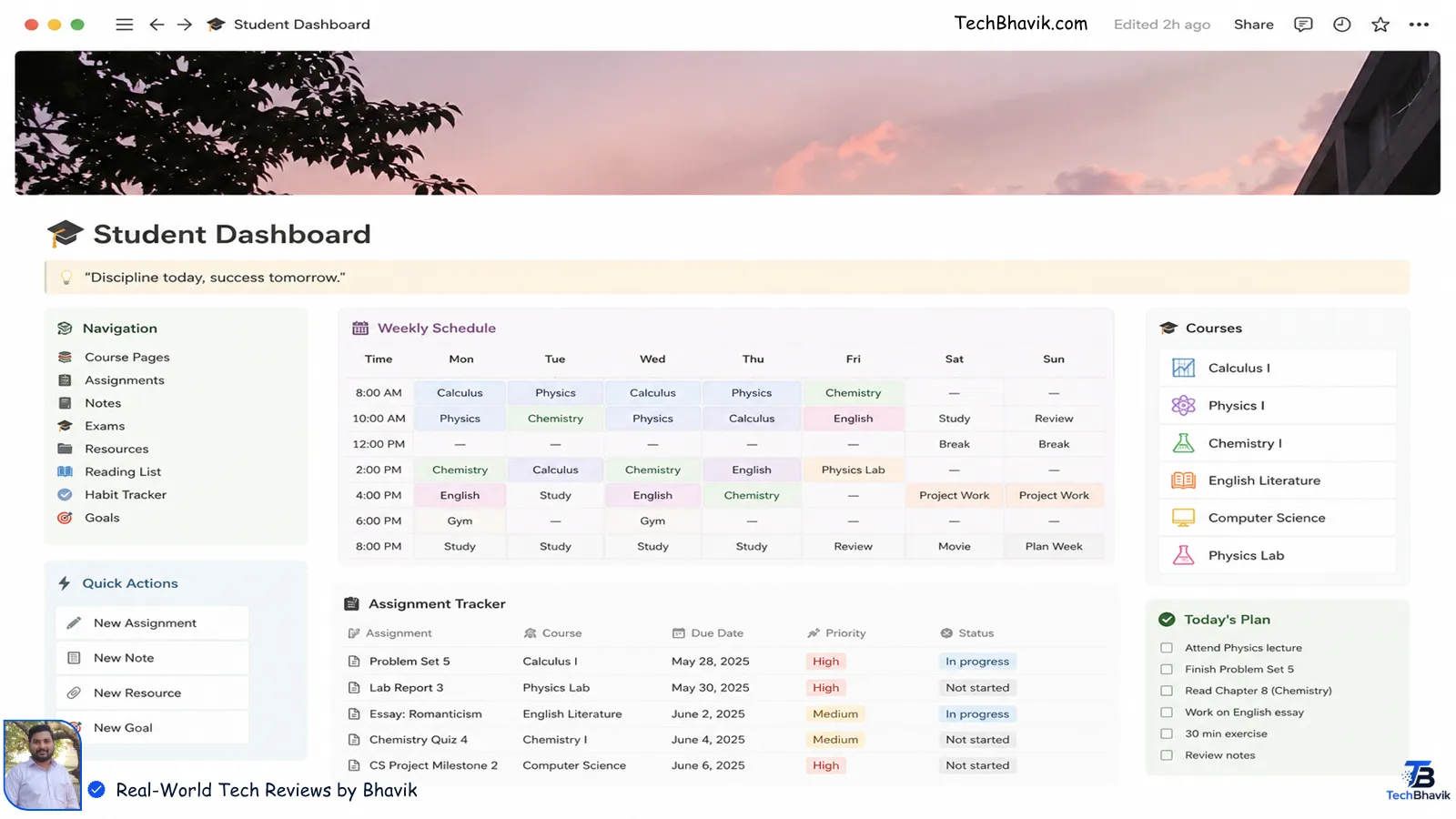Click the lightbulb icon in the quote callout
1456x819 pixels.
point(66,278)
